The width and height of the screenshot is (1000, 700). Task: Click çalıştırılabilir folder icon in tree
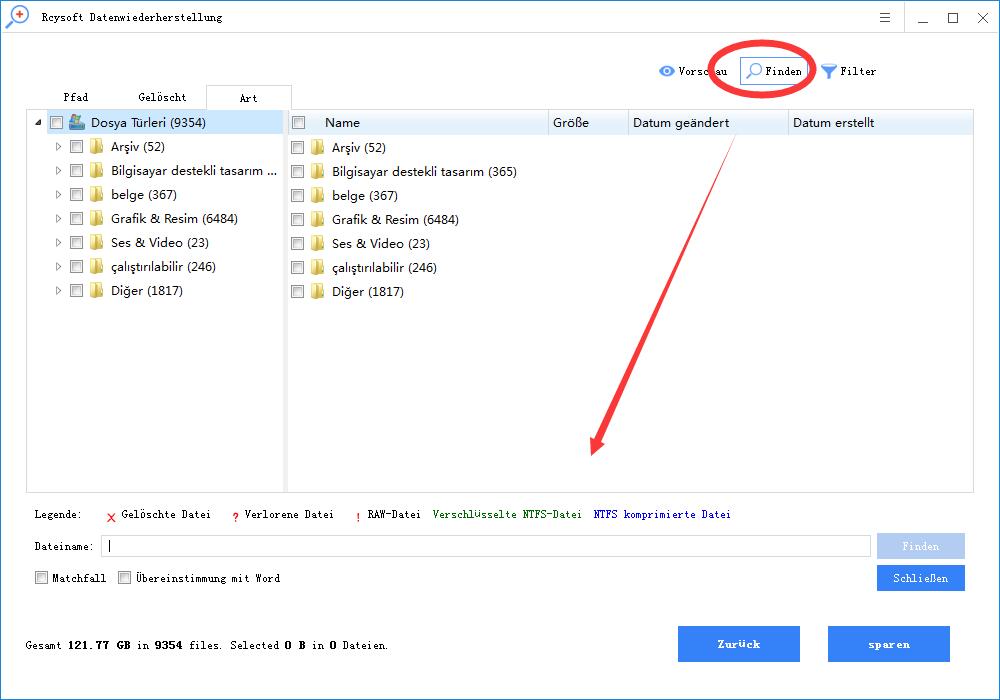point(97,266)
